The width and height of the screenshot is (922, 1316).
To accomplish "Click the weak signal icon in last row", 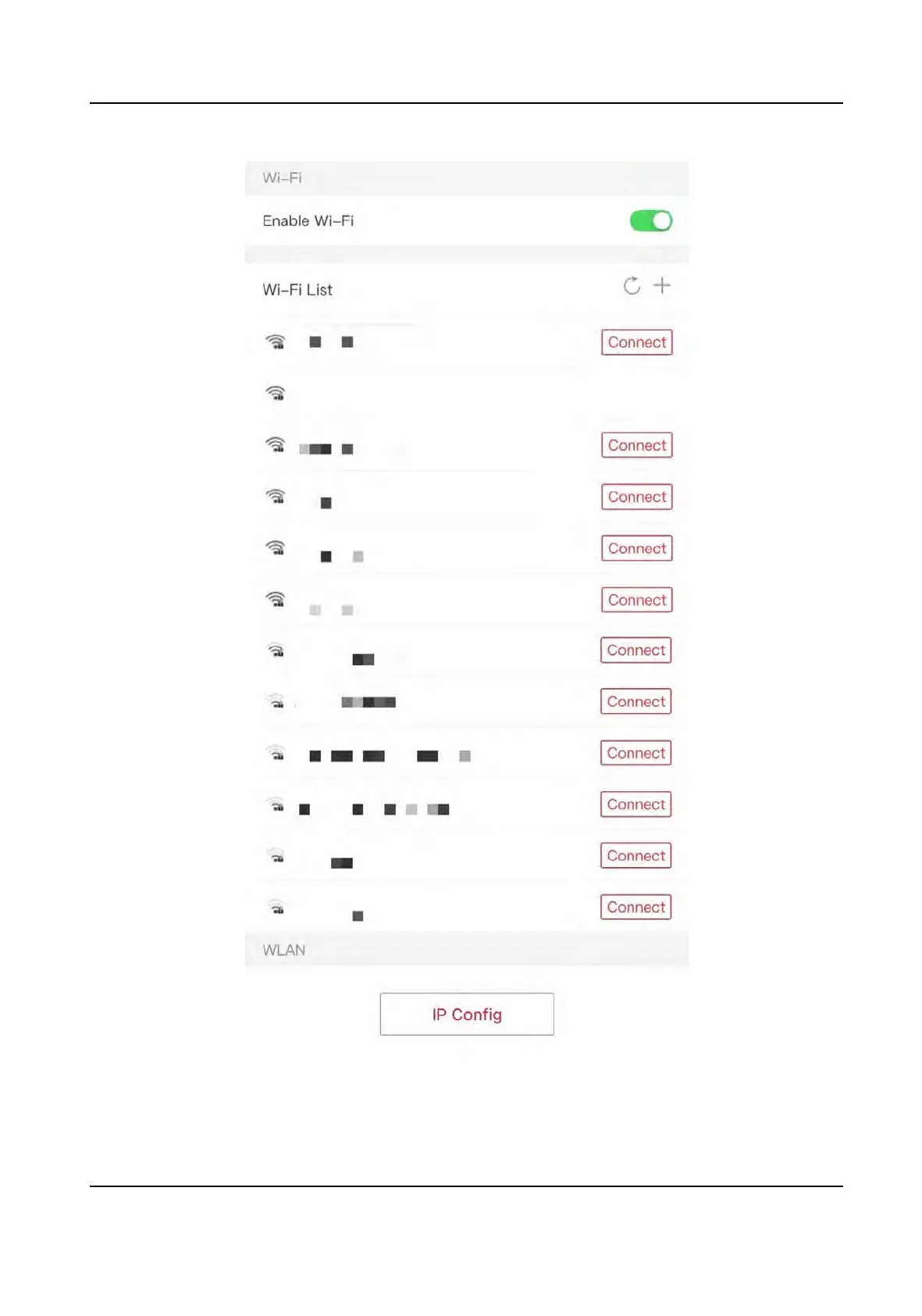I will (276, 907).
